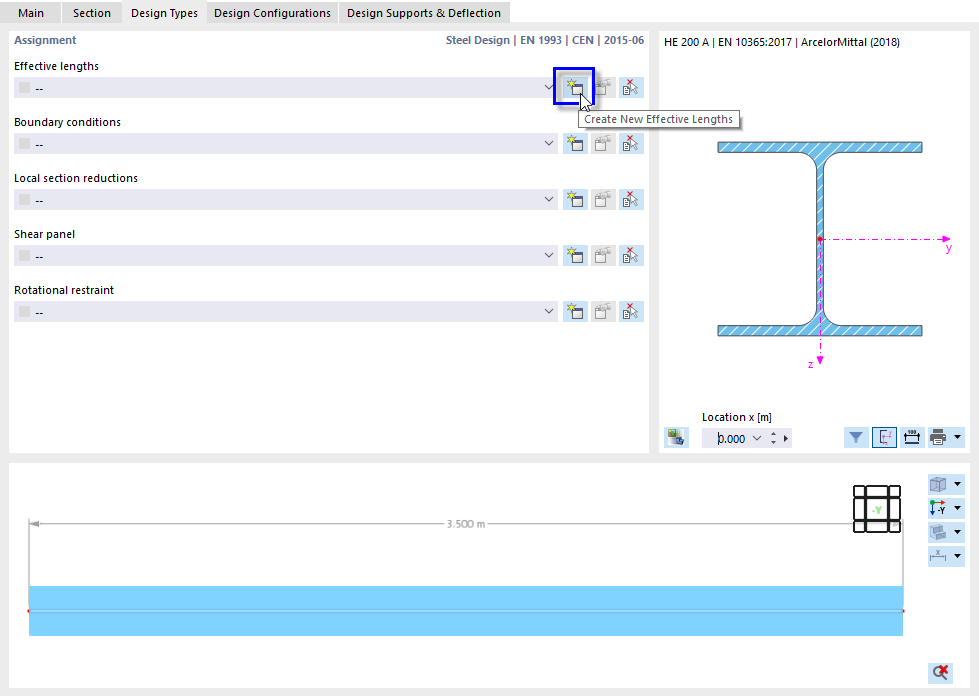Edit the selected effective lengths entry

[603, 87]
